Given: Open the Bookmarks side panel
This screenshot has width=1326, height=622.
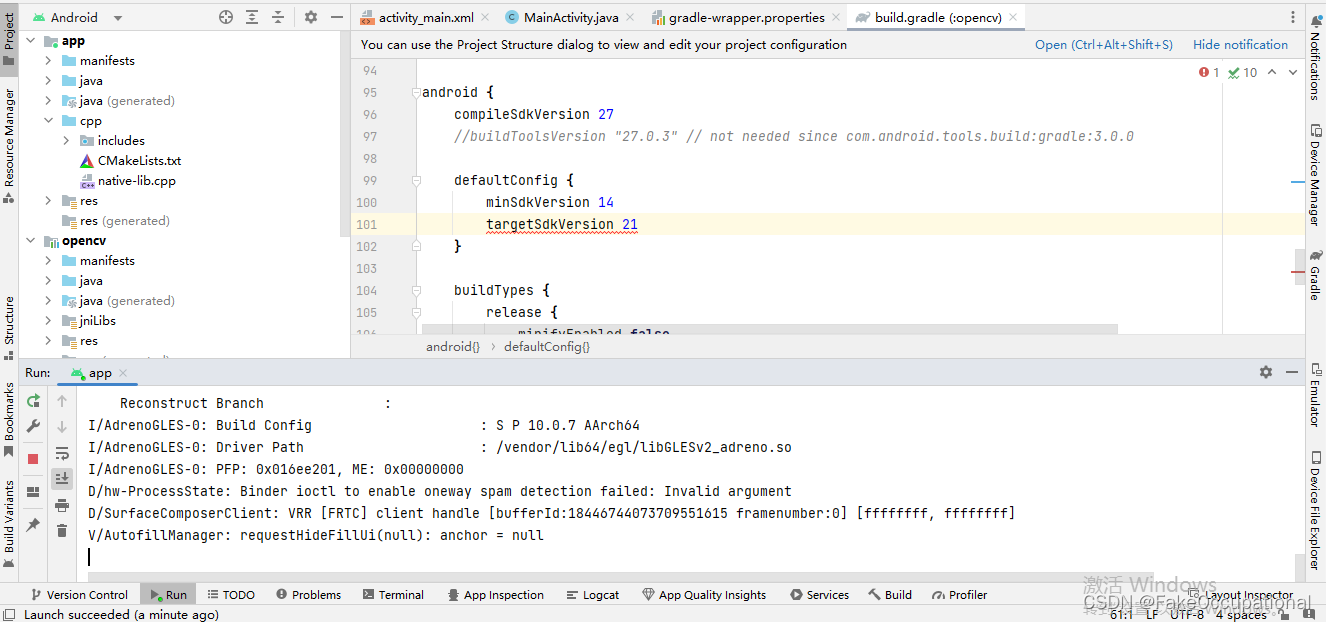Looking at the screenshot, I should click(9, 419).
